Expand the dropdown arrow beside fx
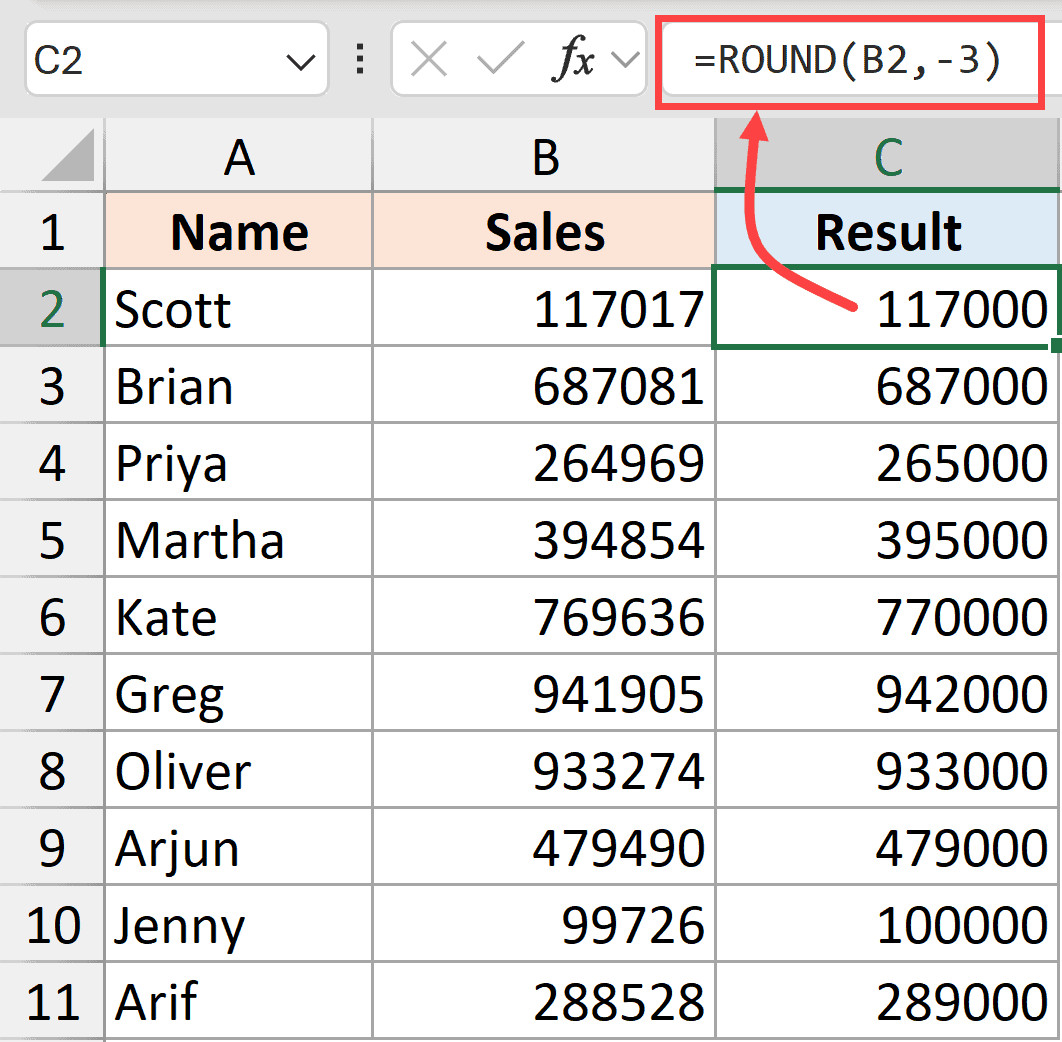 pos(626,62)
